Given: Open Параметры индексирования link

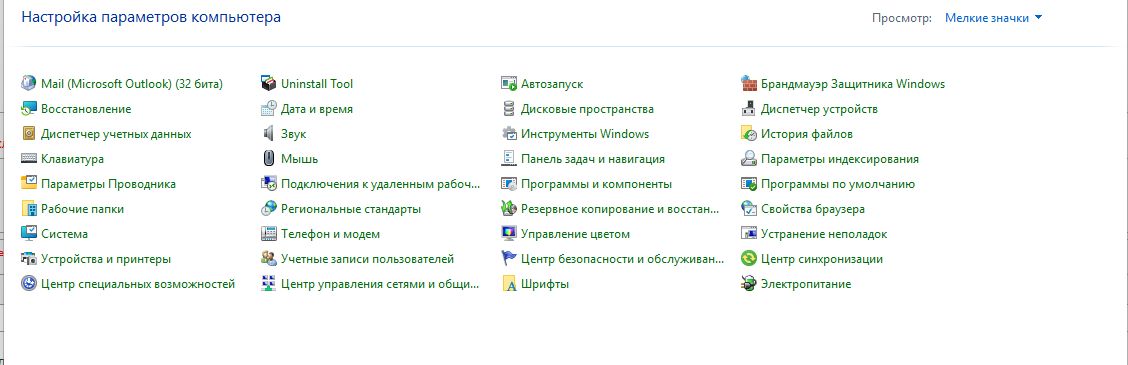Looking at the screenshot, I should [840, 159].
